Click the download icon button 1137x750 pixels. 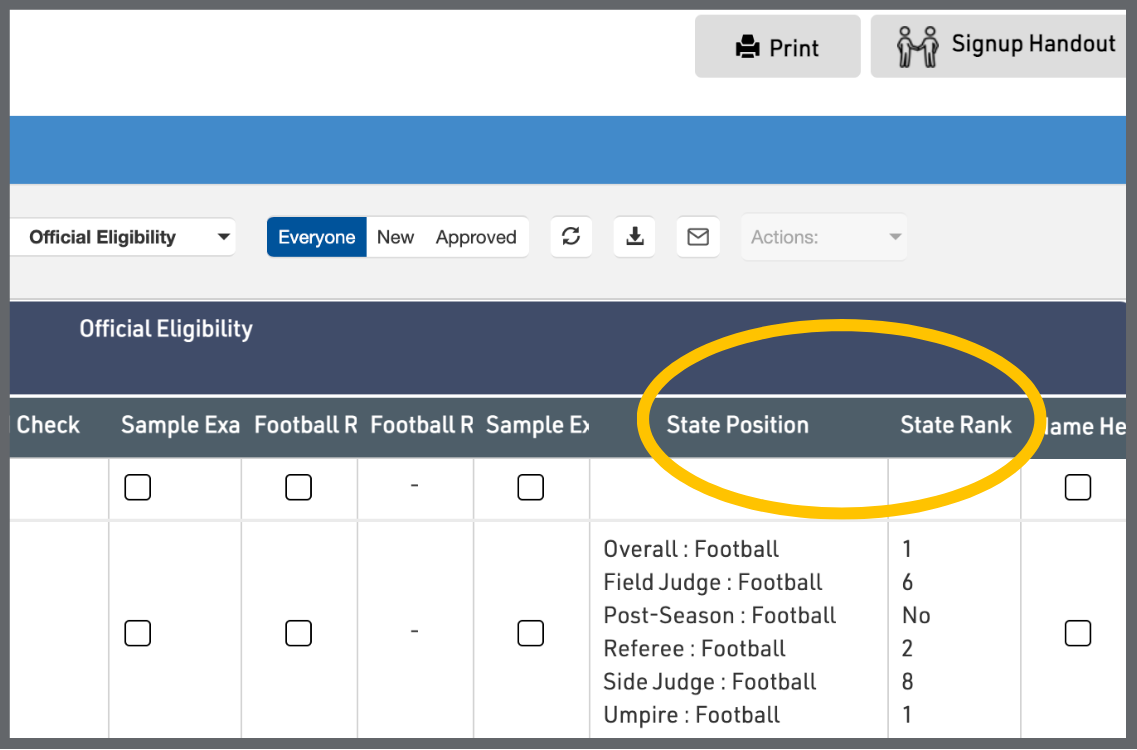(x=634, y=237)
